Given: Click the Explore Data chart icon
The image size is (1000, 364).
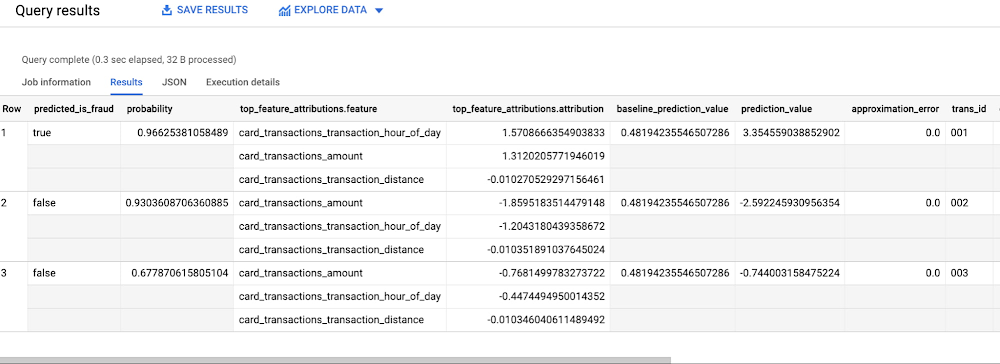Looking at the screenshot, I should coord(284,11).
